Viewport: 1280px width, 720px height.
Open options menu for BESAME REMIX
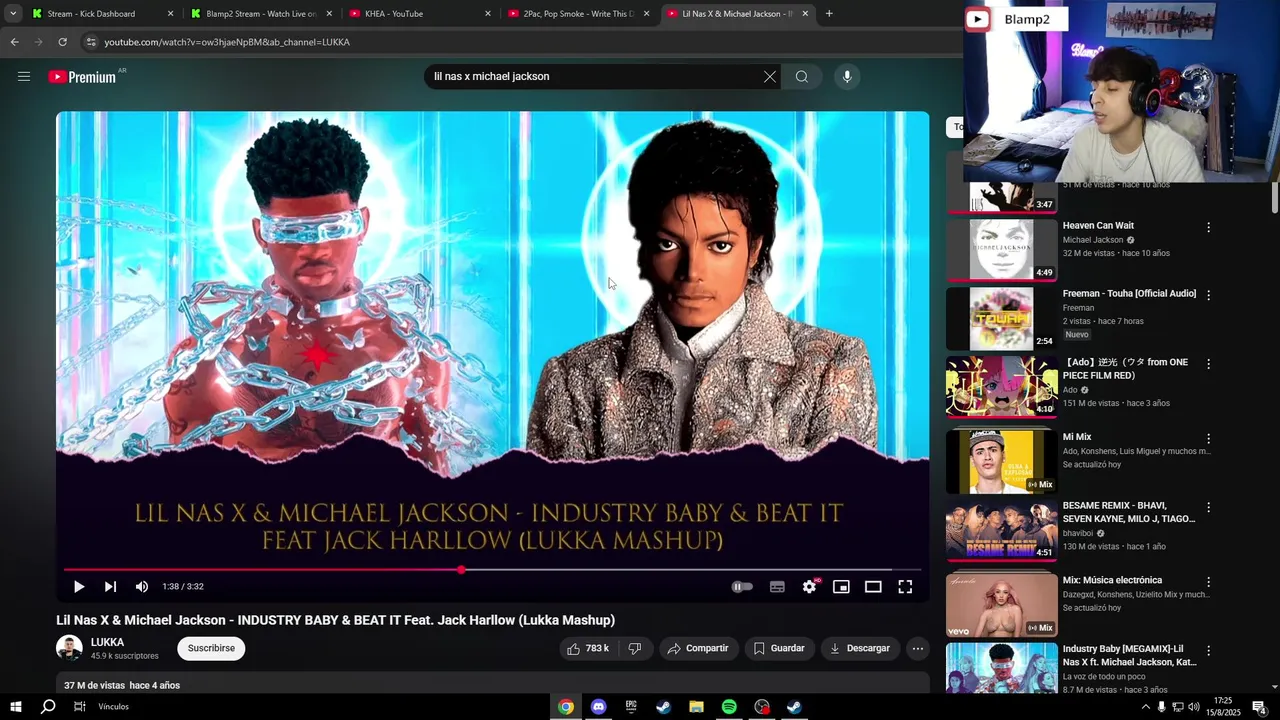pyautogui.click(x=1208, y=507)
